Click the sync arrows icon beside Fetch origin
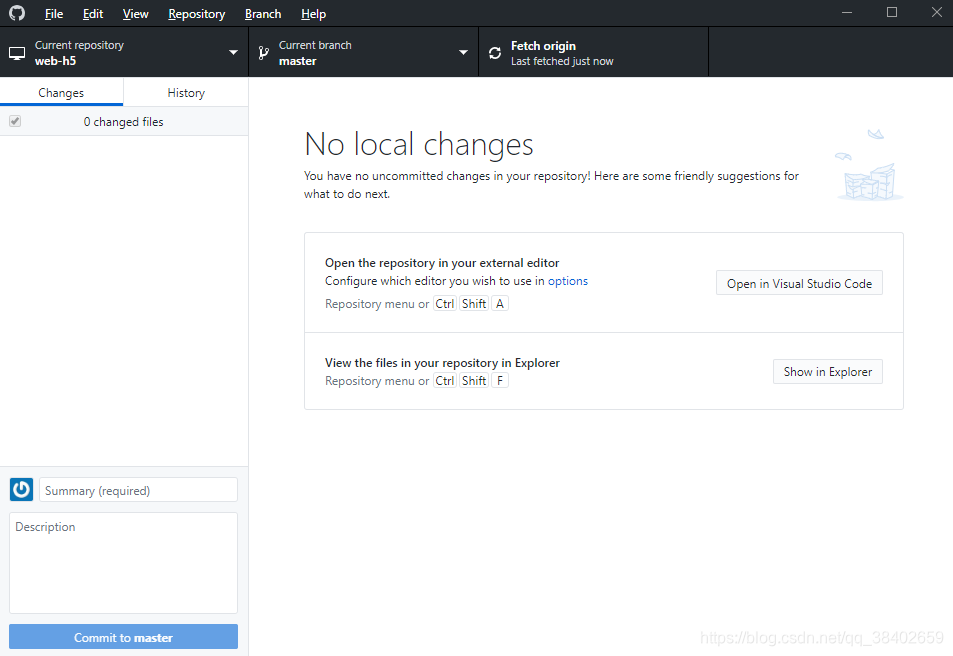This screenshot has width=953, height=656. [x=495, y=53]
